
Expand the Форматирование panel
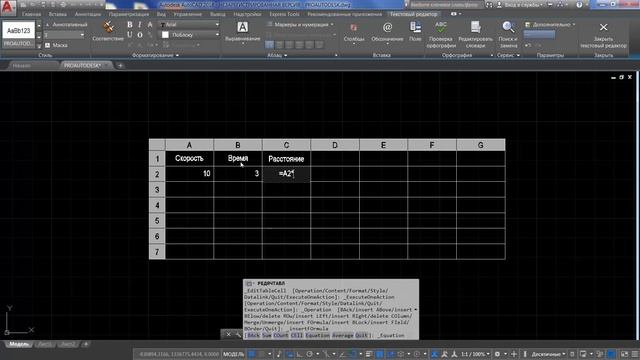[x=156, y=55]
